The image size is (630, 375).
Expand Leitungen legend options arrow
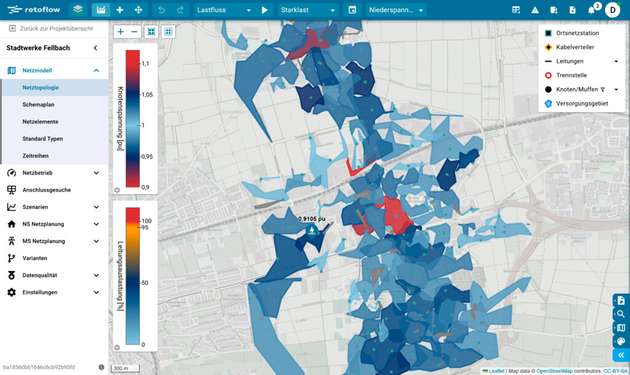[x=616, y=61]
